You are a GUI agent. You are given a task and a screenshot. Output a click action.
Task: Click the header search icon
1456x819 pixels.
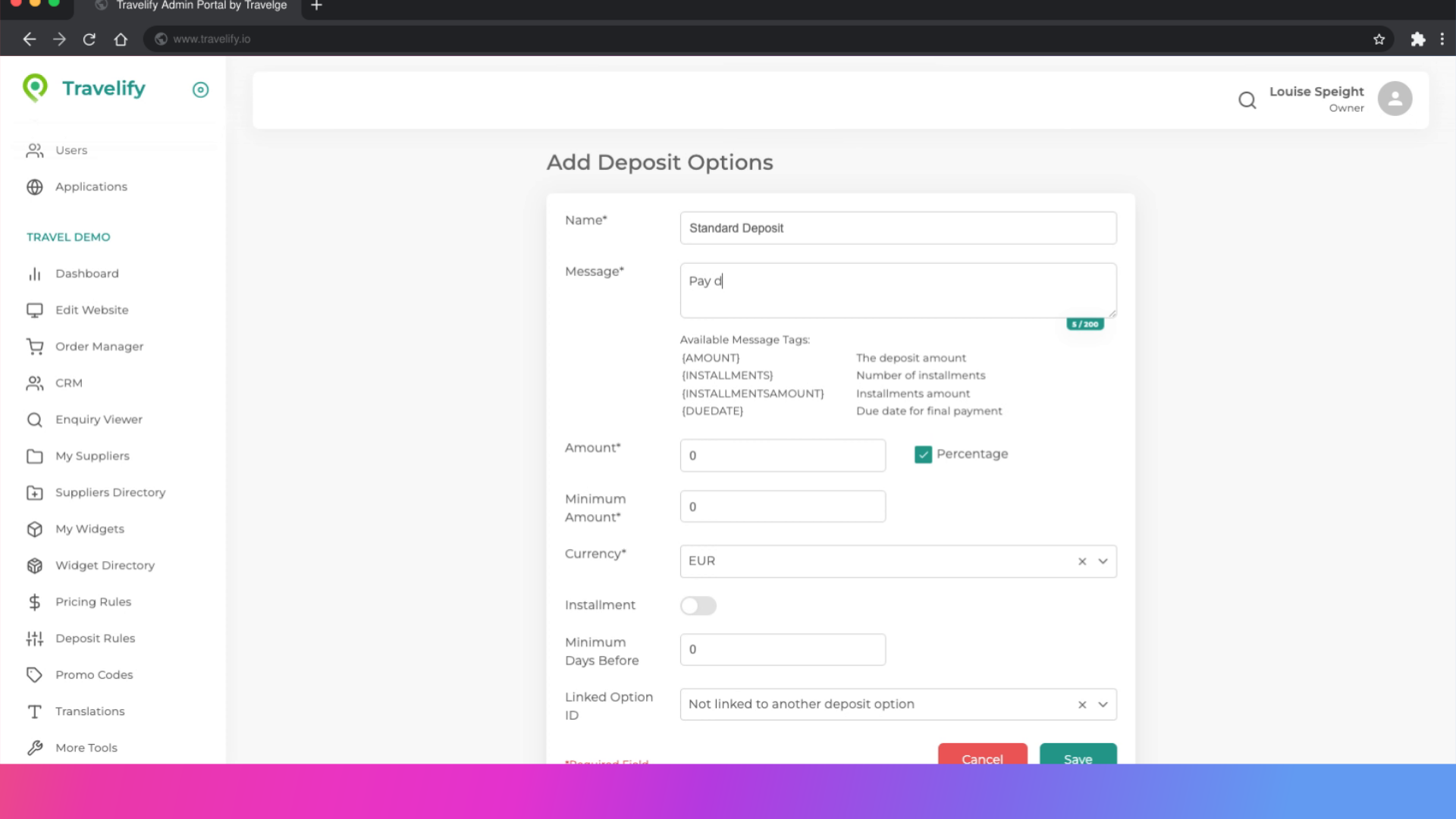coord(1247,100)
